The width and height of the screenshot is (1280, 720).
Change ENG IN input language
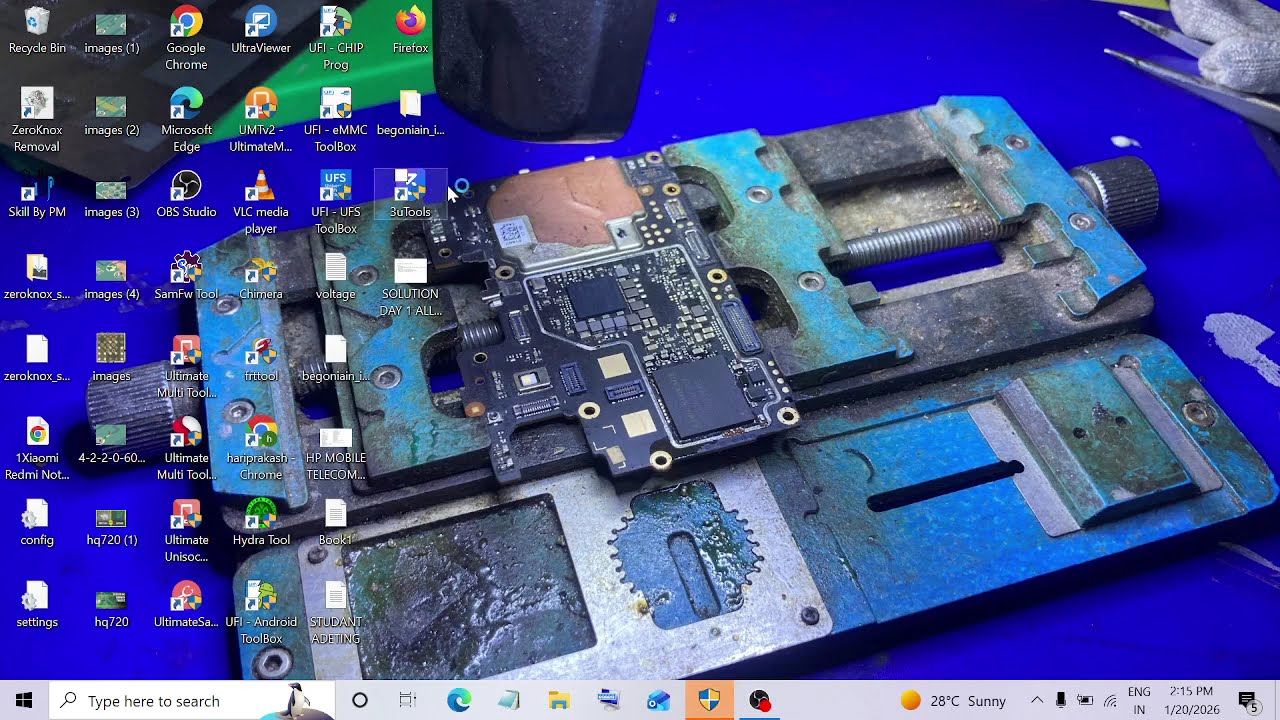point(1139,700)
